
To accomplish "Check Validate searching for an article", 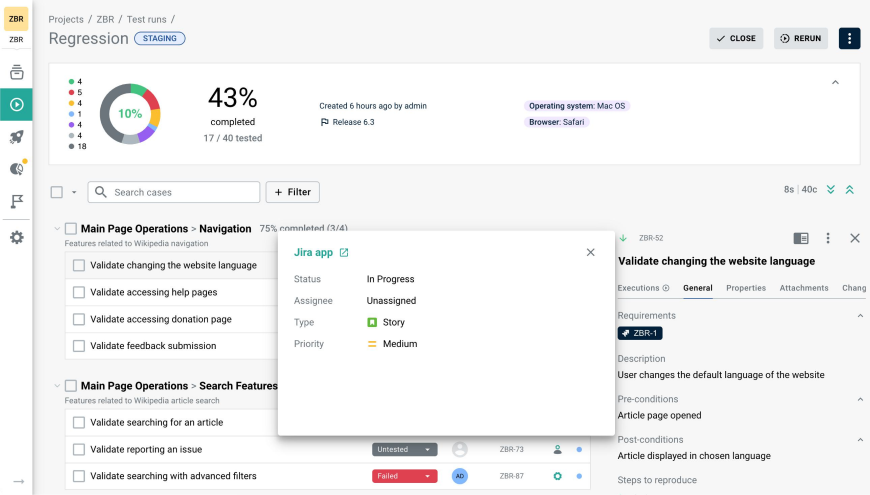I will click(79, 422).
